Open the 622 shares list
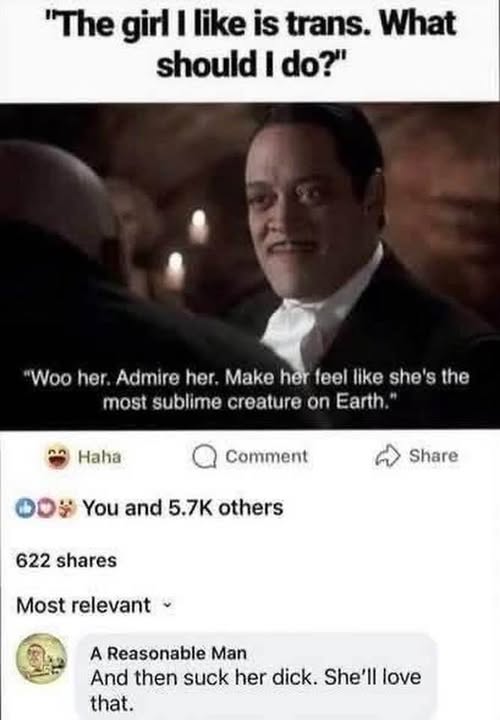 tap(66, 561)
